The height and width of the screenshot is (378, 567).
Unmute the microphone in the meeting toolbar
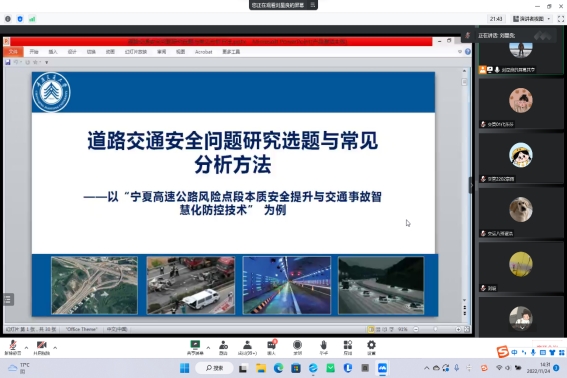pyautogui.click(x=13, y=347)
